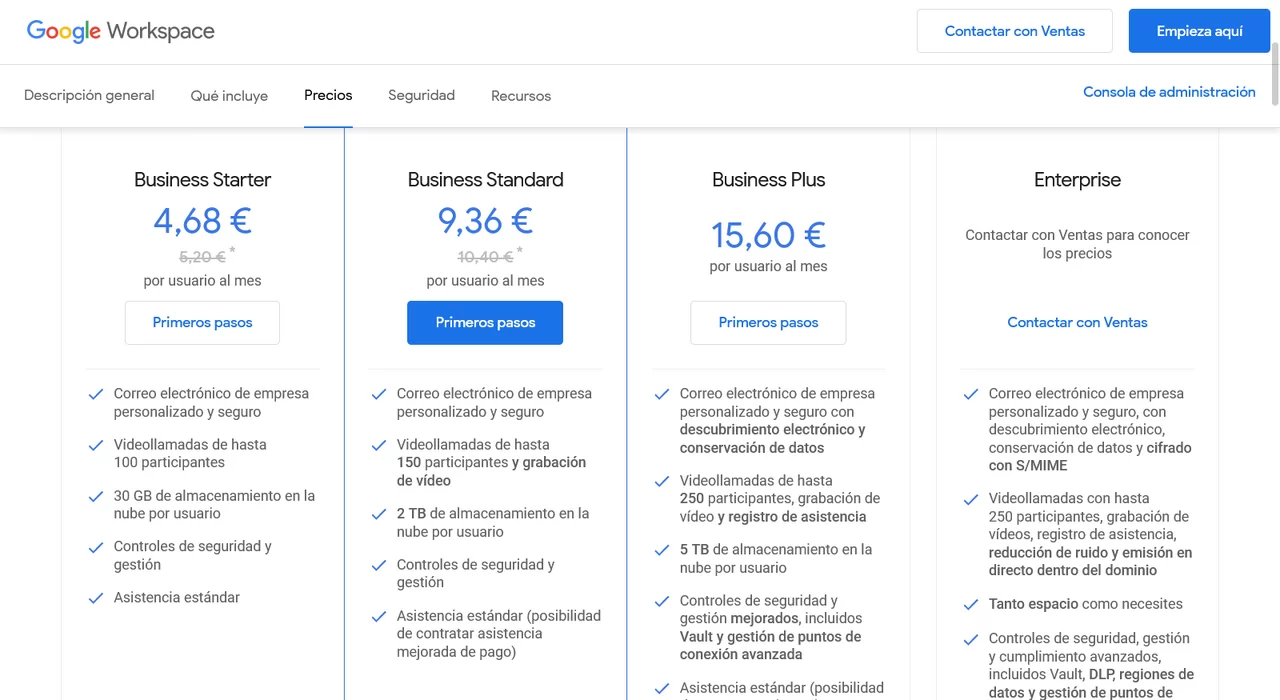The image size is (1280, 700).
Task: Click the crossed-out 5,20 € price
Action: click(202, 257)
